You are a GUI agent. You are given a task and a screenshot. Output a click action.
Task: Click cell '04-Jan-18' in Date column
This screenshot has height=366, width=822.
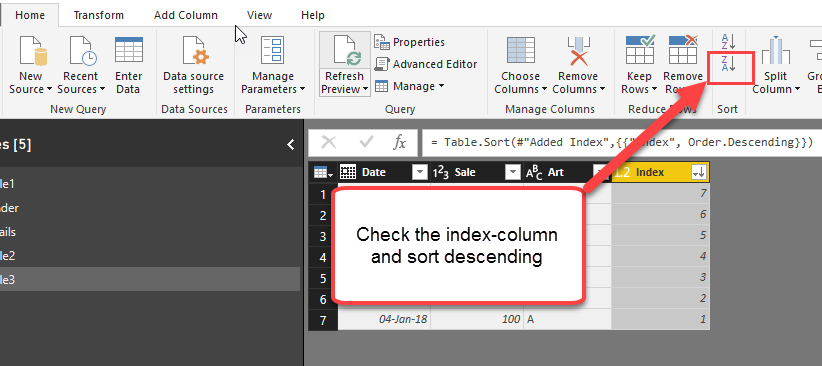(x=384, y=319)
